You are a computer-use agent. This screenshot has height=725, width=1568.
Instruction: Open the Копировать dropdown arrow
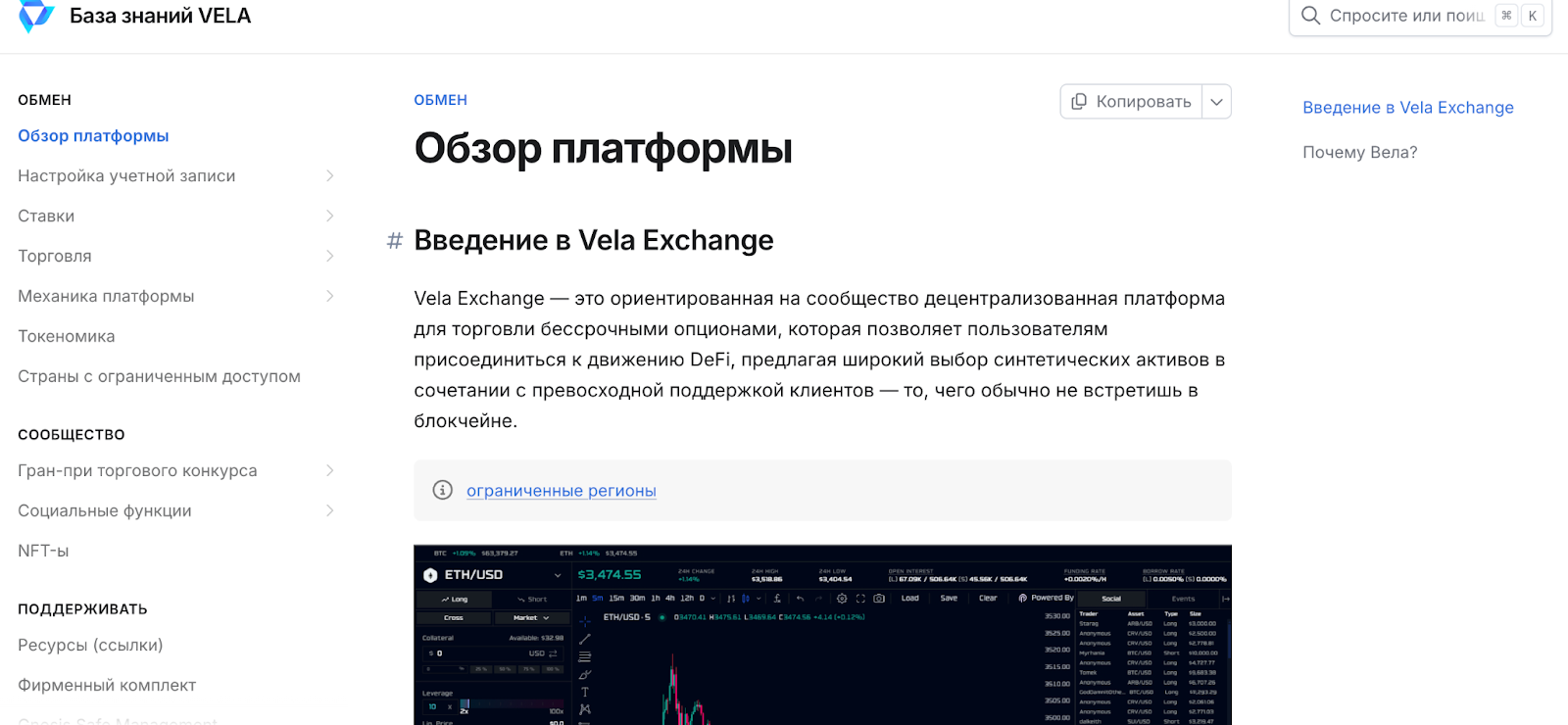(x=1216, y=102)
